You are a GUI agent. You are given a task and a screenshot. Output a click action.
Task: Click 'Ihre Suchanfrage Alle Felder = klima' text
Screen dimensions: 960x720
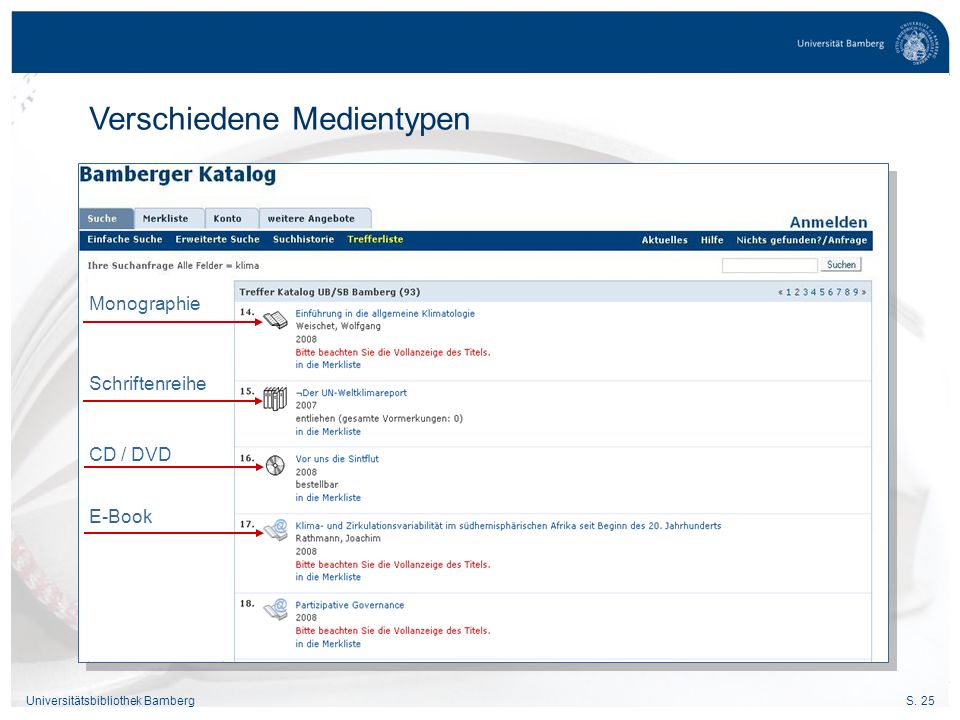[x=173, y=266]
